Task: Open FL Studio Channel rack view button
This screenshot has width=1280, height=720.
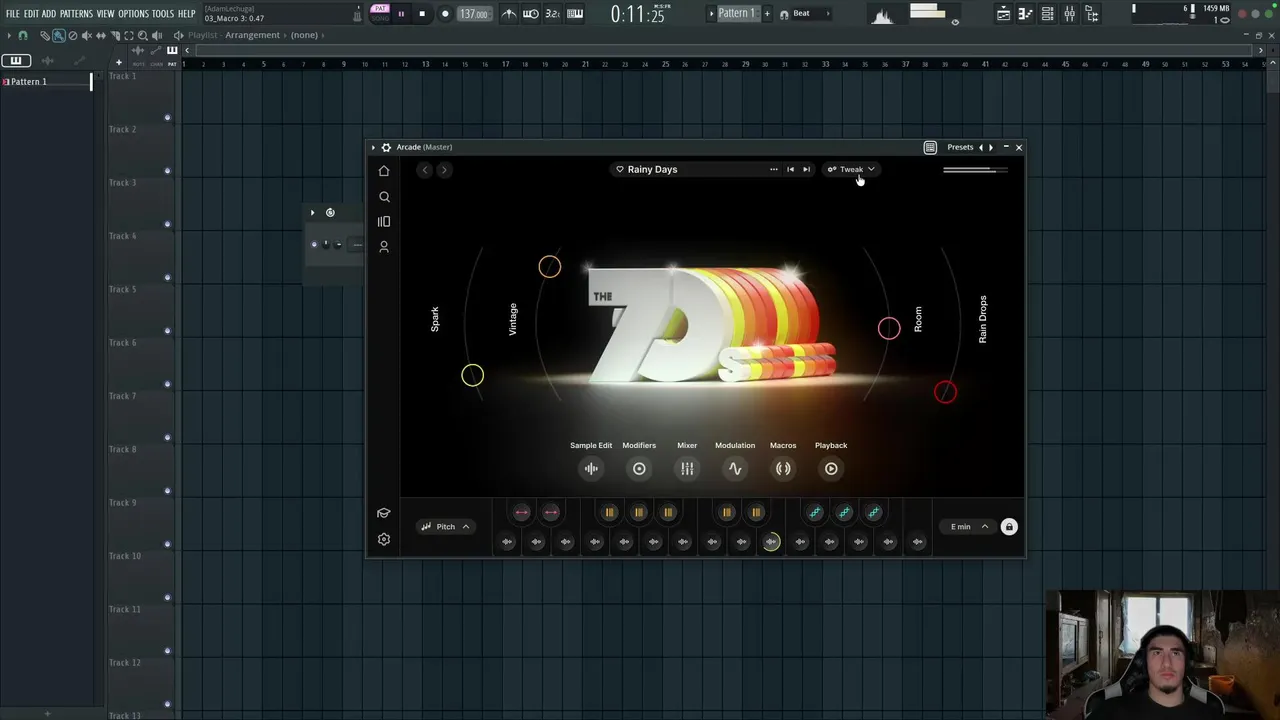Action: 1047,14
